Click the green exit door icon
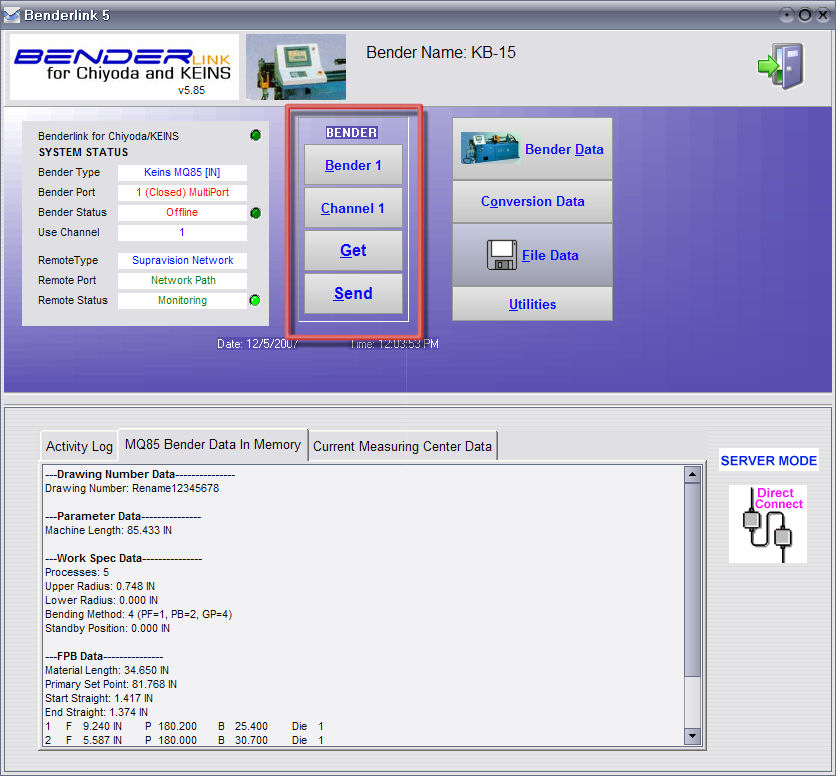836x776 pixels. point(778,65)
